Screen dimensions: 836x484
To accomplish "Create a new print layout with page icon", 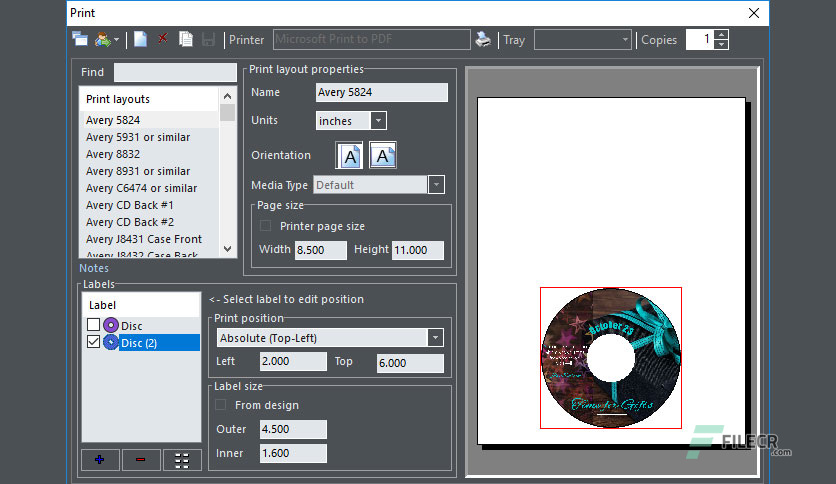I will [x=140, y=39].
